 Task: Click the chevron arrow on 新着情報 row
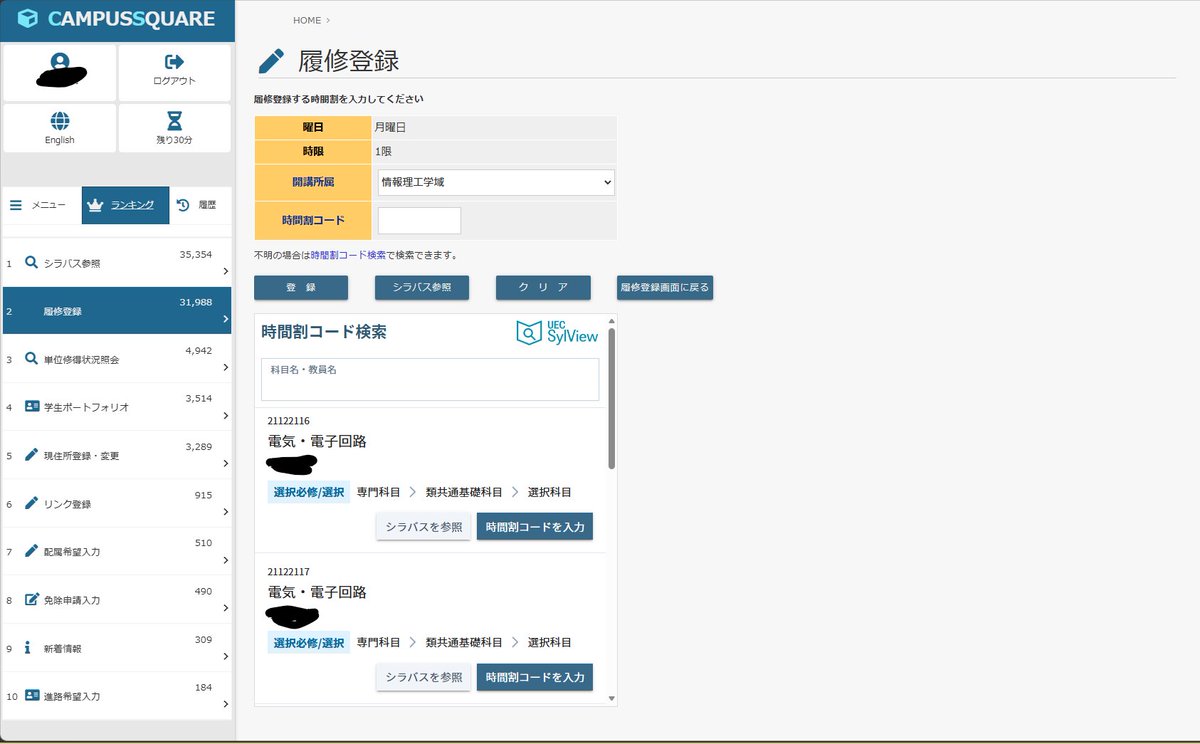(x=225, y=655)
